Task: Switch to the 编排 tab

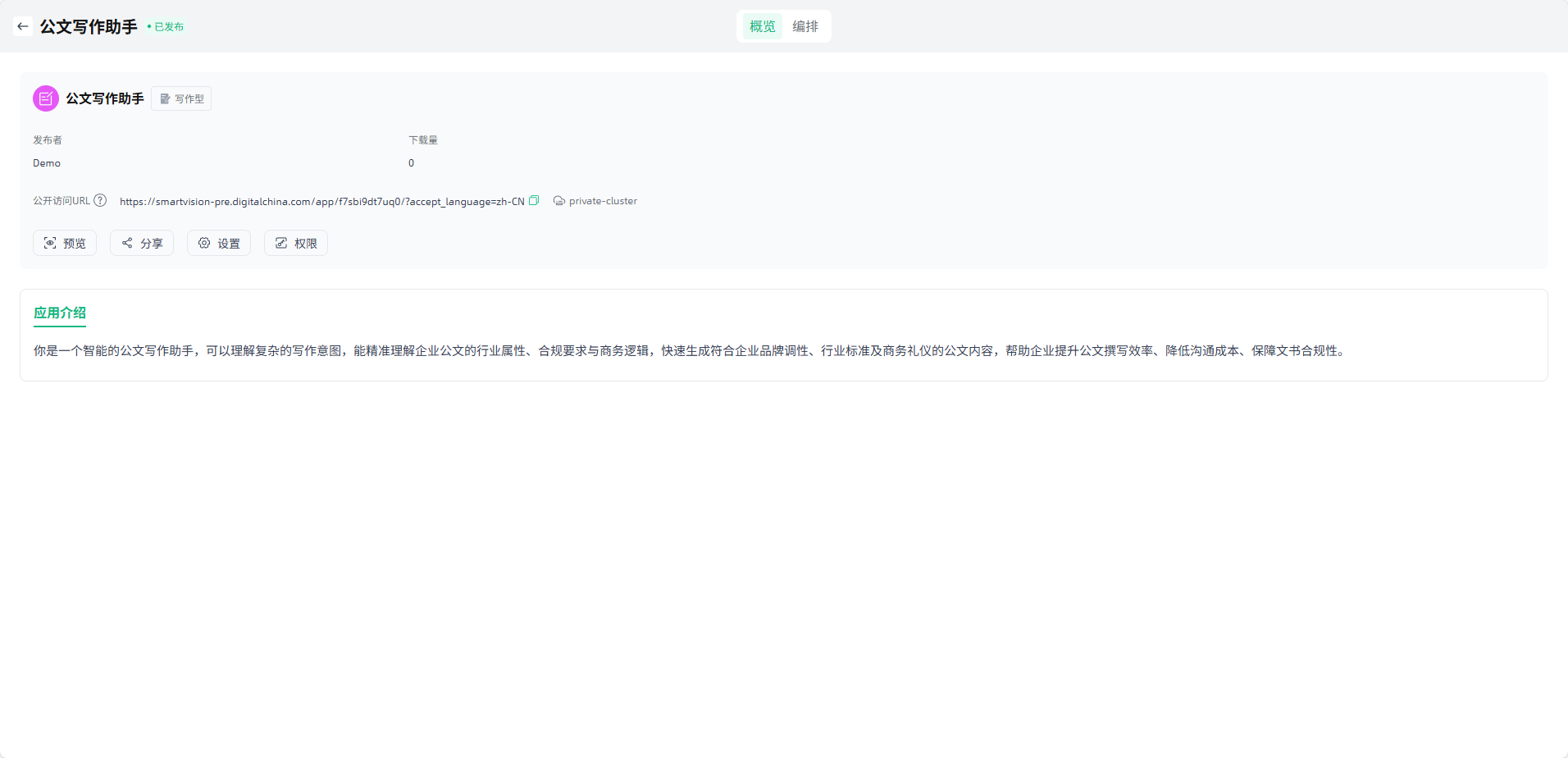Action: tap(805, 26)
